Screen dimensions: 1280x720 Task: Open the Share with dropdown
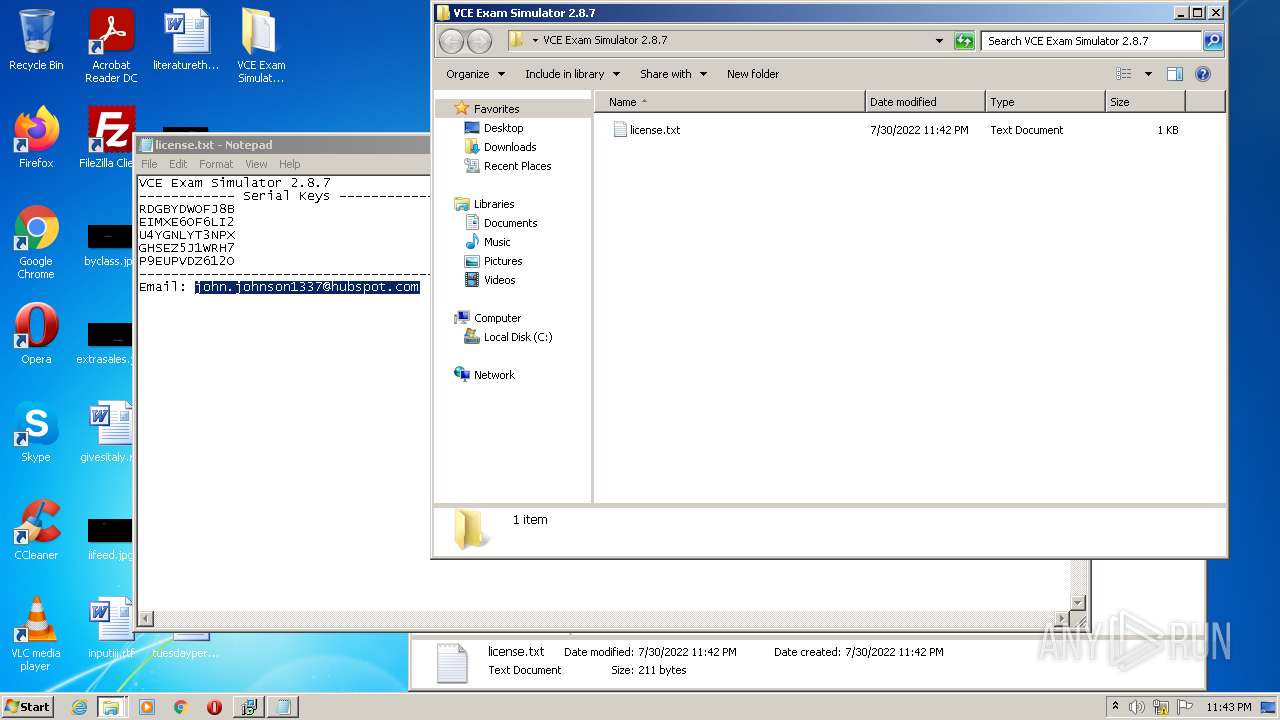(673, 74)
